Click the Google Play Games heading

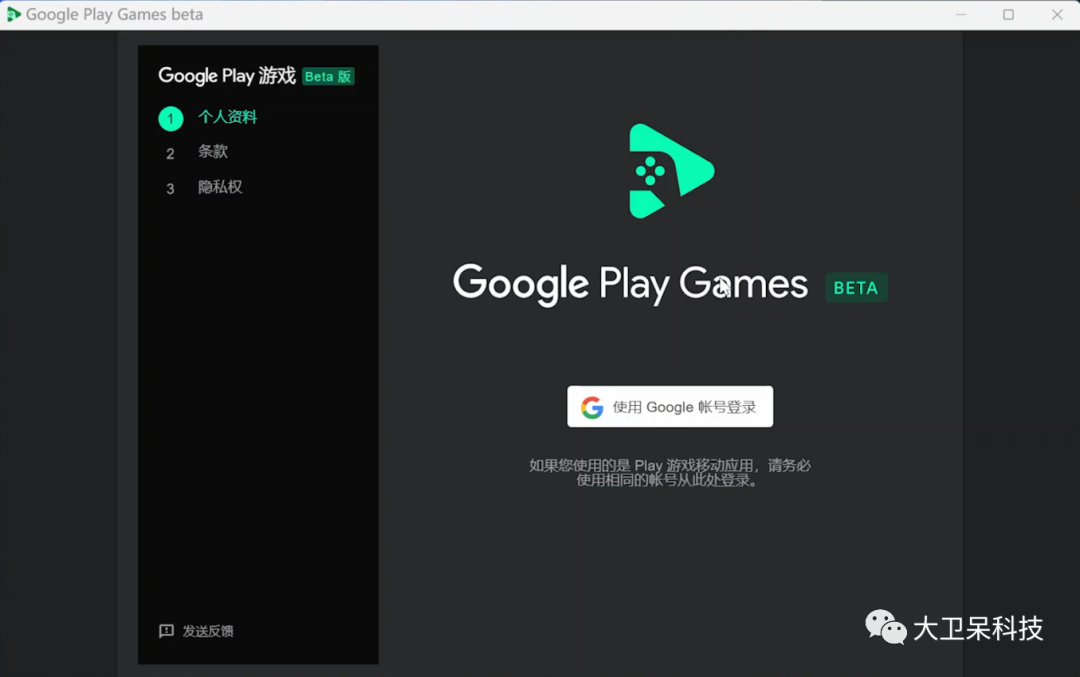(x=630, y=284)
